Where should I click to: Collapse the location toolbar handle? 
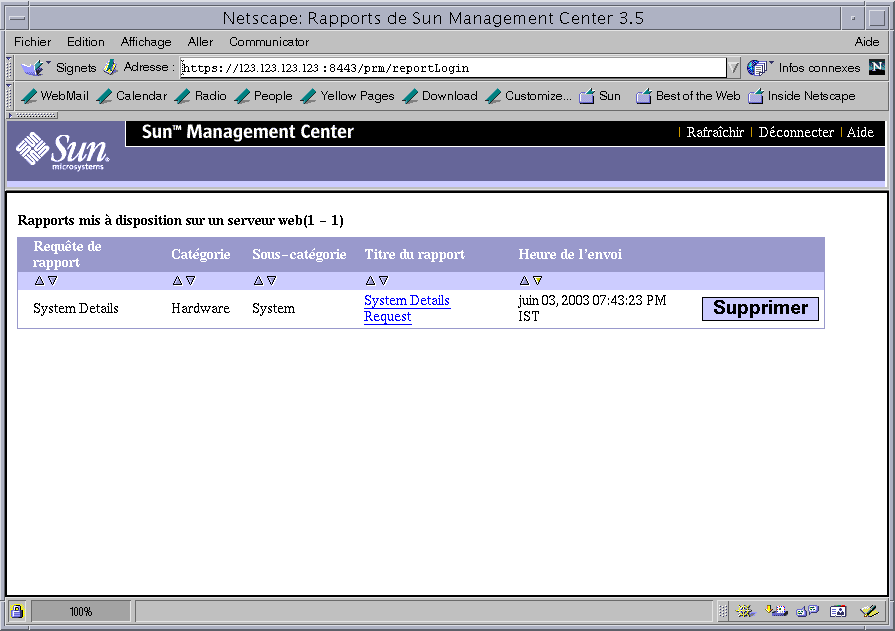pos(9,68)
